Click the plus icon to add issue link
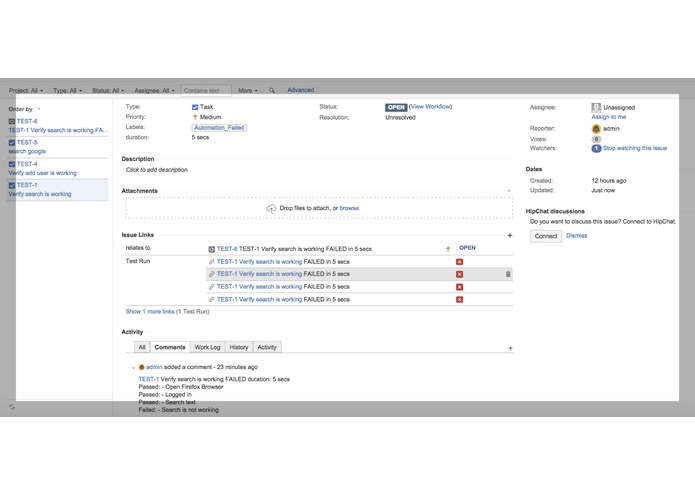 click(510, 235)
